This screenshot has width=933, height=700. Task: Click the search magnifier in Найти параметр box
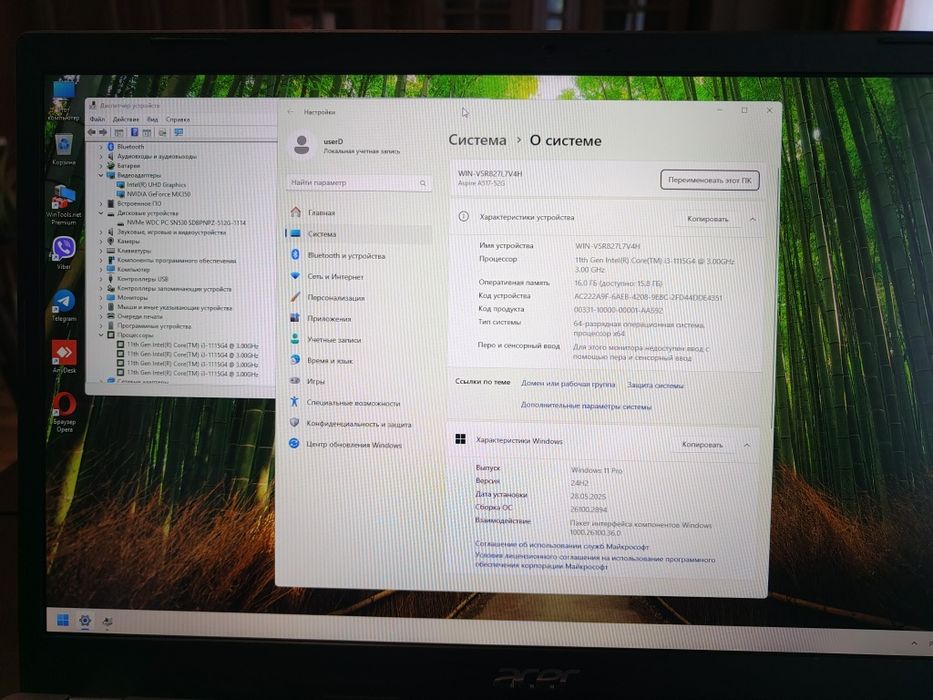[x=423, y=183]
